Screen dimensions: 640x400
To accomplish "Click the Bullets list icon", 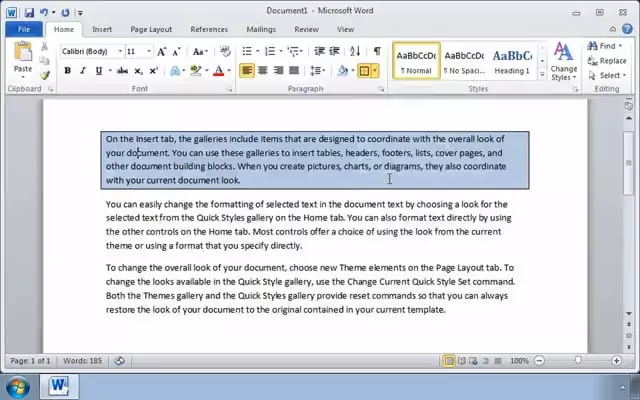I will point(247,51).
